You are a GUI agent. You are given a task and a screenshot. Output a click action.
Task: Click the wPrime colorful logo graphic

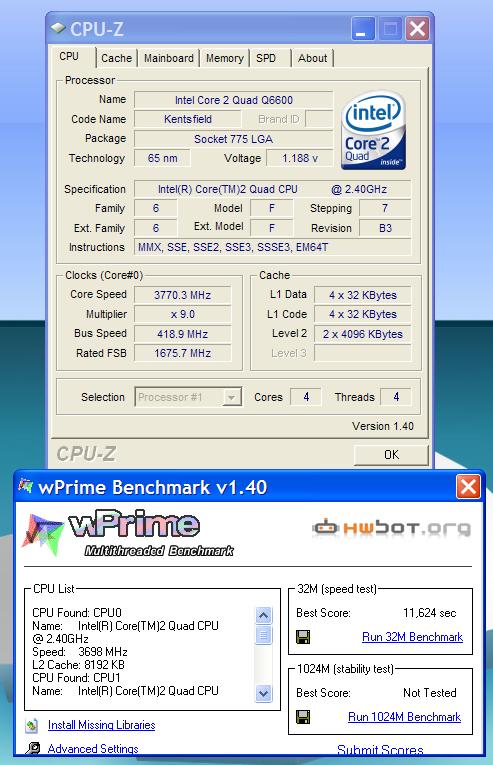point(43,534)
